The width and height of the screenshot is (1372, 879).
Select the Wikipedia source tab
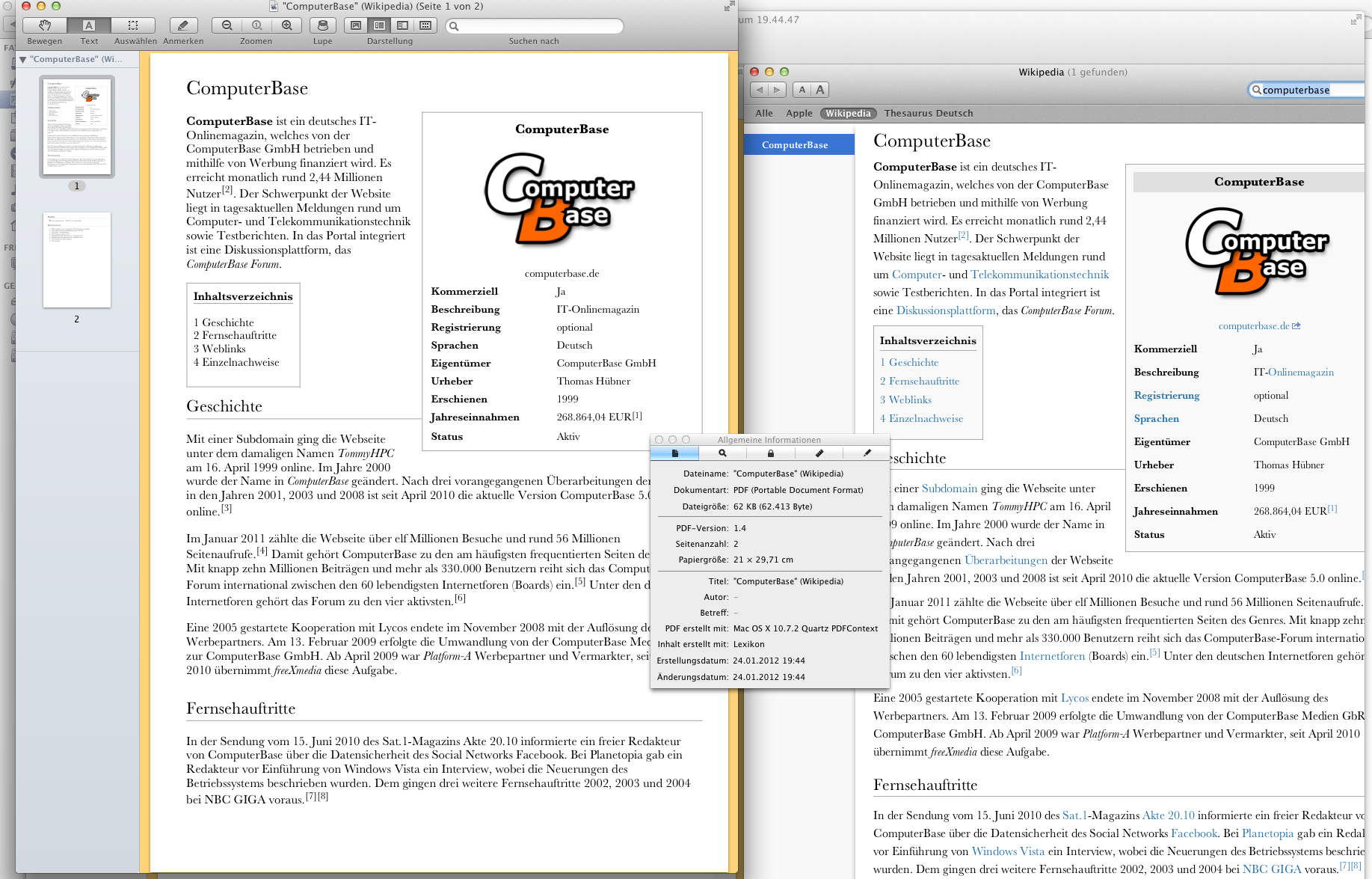tap(848, 114)
